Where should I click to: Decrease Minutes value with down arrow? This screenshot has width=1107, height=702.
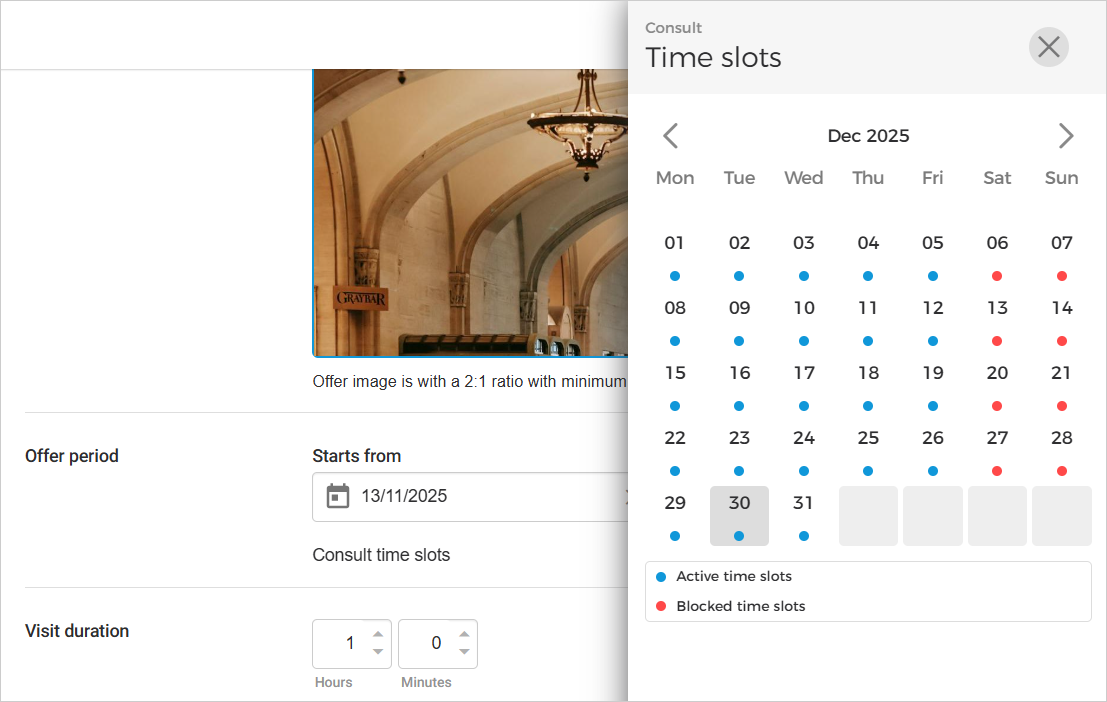[464, 652]
